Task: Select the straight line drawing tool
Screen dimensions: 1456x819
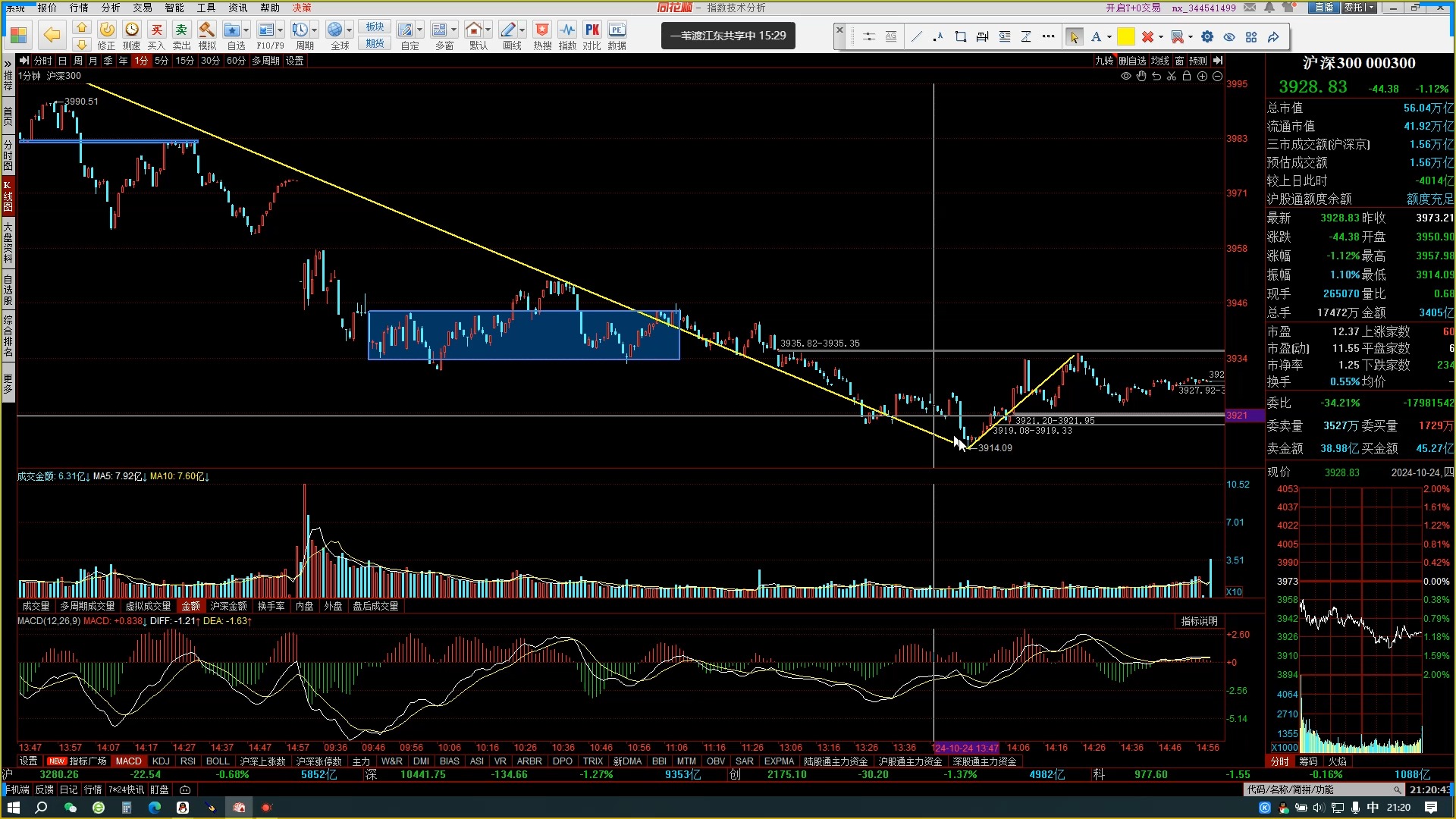Action: pos(916,36)
